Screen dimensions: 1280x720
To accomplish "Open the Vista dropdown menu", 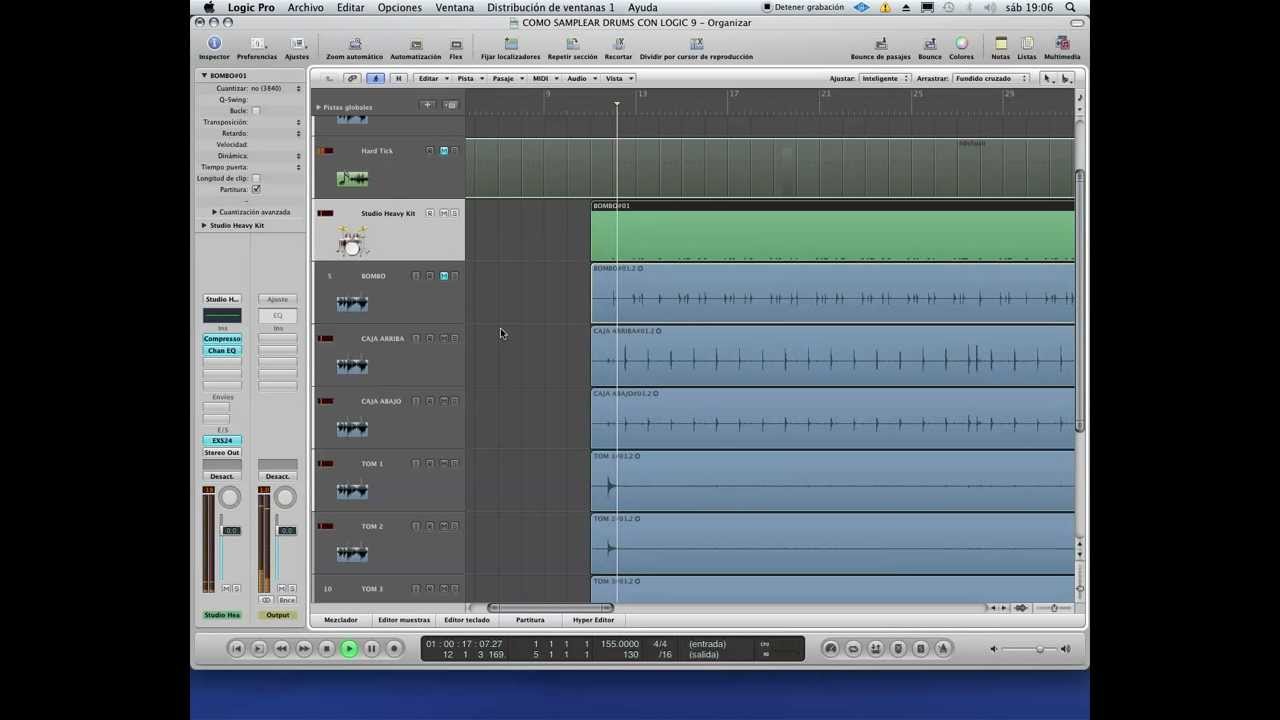I will pyautogui.click(x=618, y=78).
